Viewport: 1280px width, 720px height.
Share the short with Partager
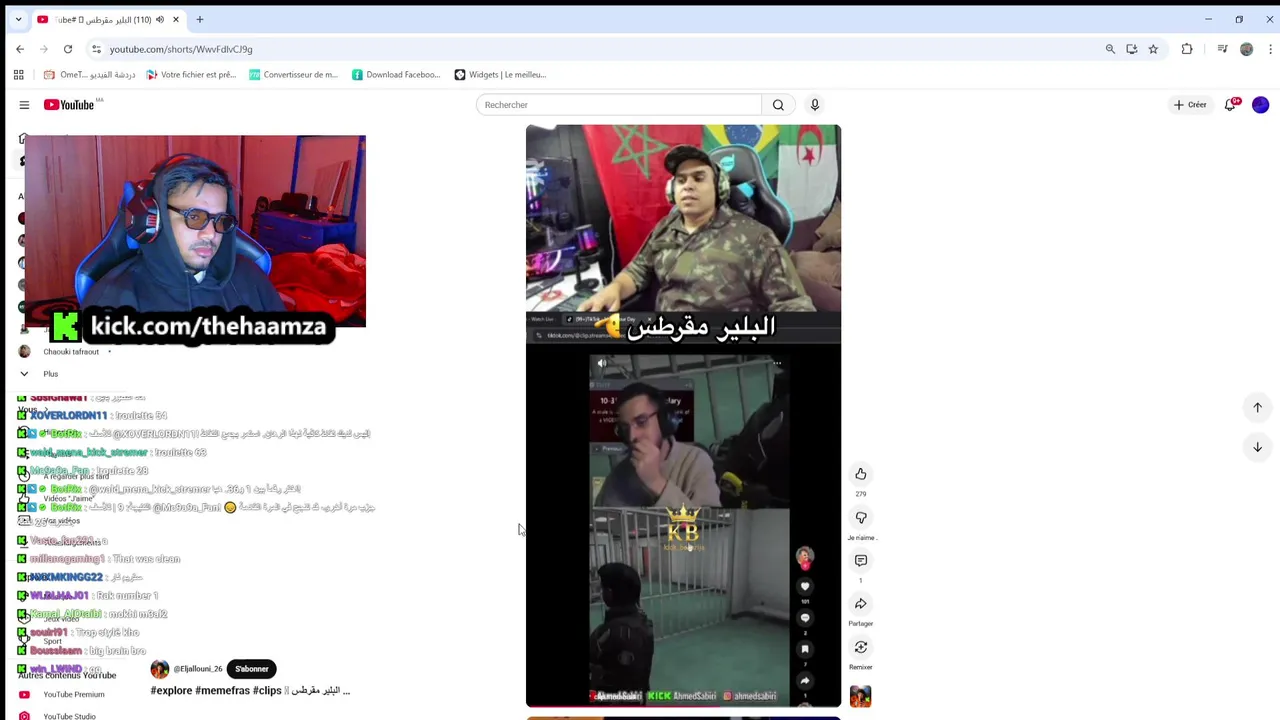pos(861,604)
